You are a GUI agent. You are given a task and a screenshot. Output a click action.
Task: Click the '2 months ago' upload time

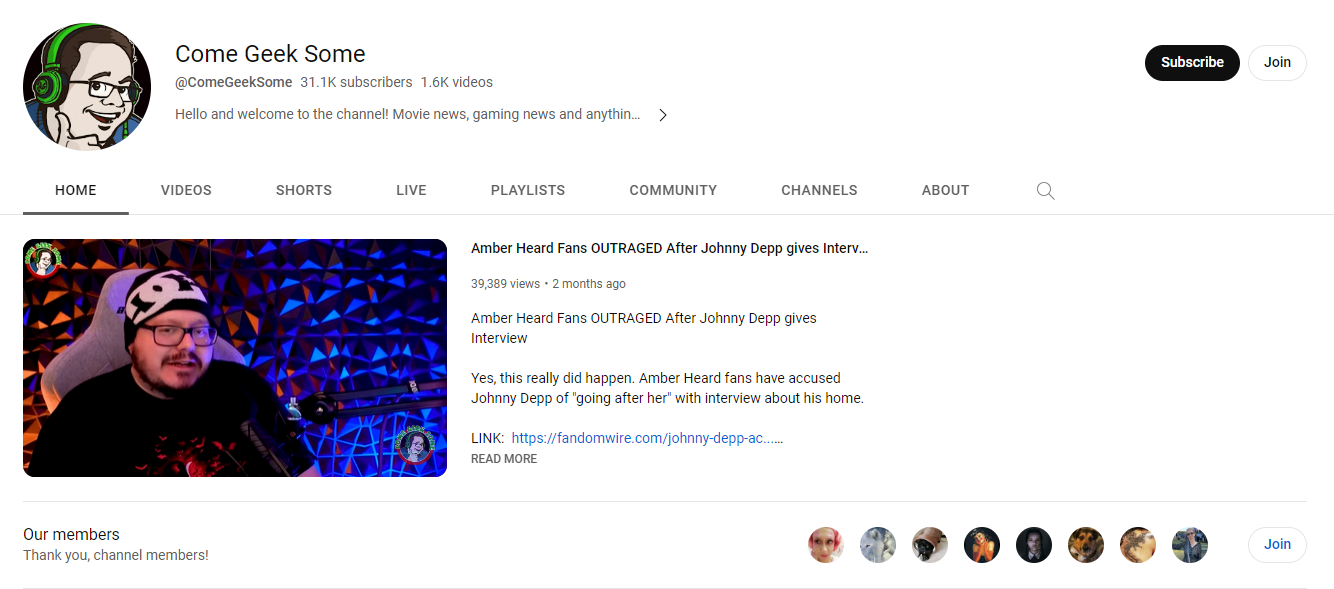[x=589, y=284]
